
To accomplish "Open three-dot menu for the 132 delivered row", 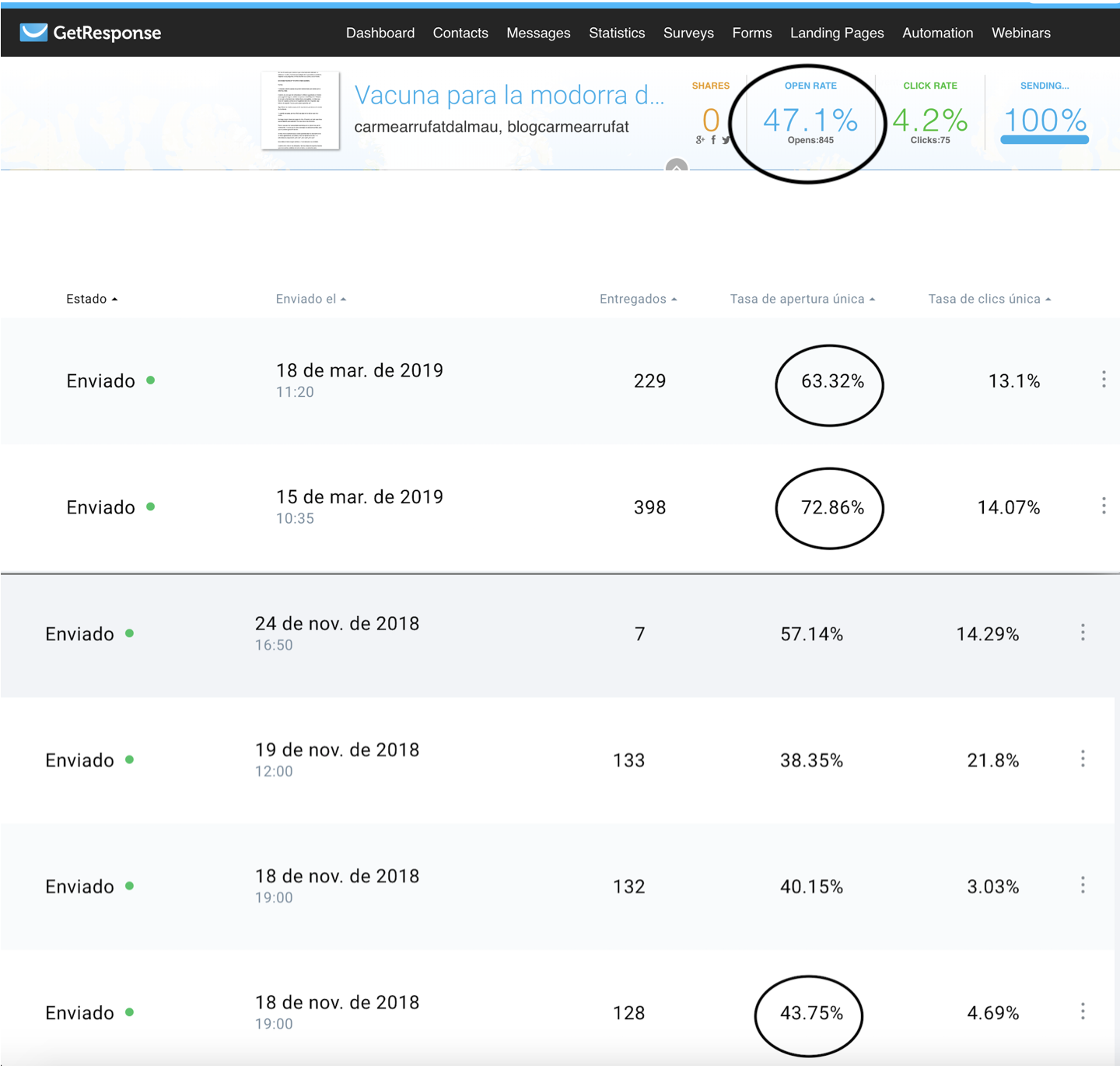I will [1083, 885].
